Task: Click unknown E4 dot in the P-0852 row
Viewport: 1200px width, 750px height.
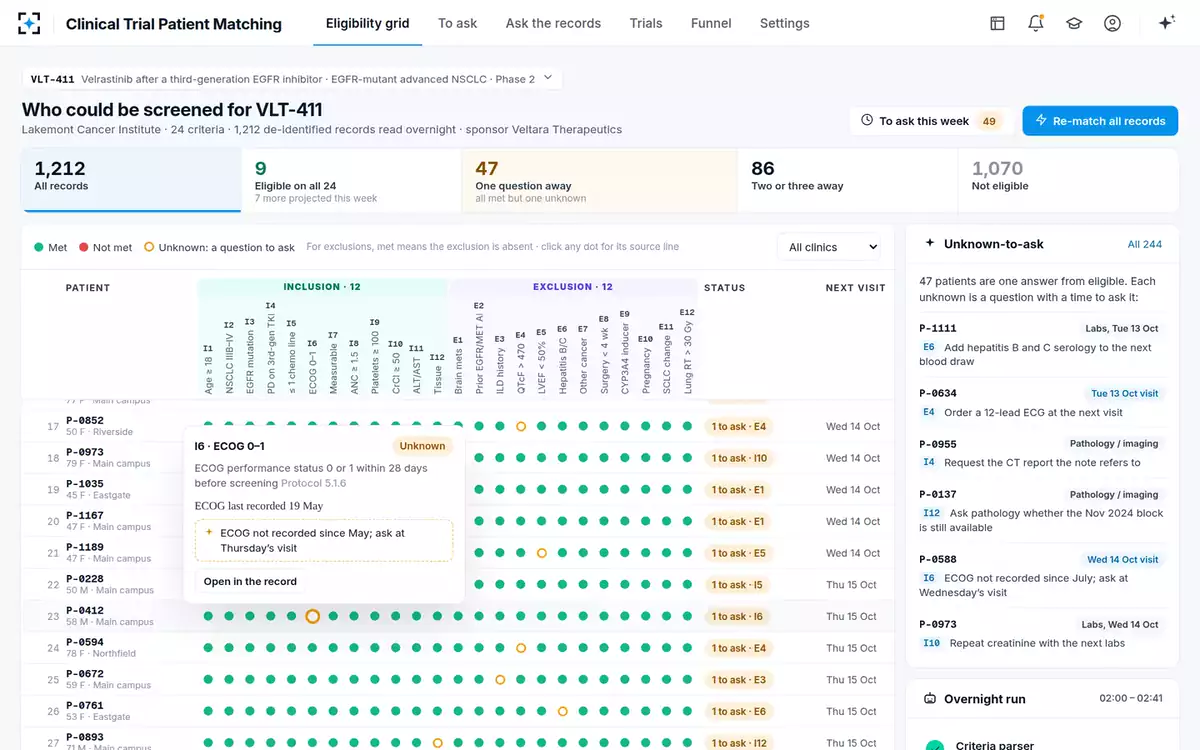Action: 520,426
